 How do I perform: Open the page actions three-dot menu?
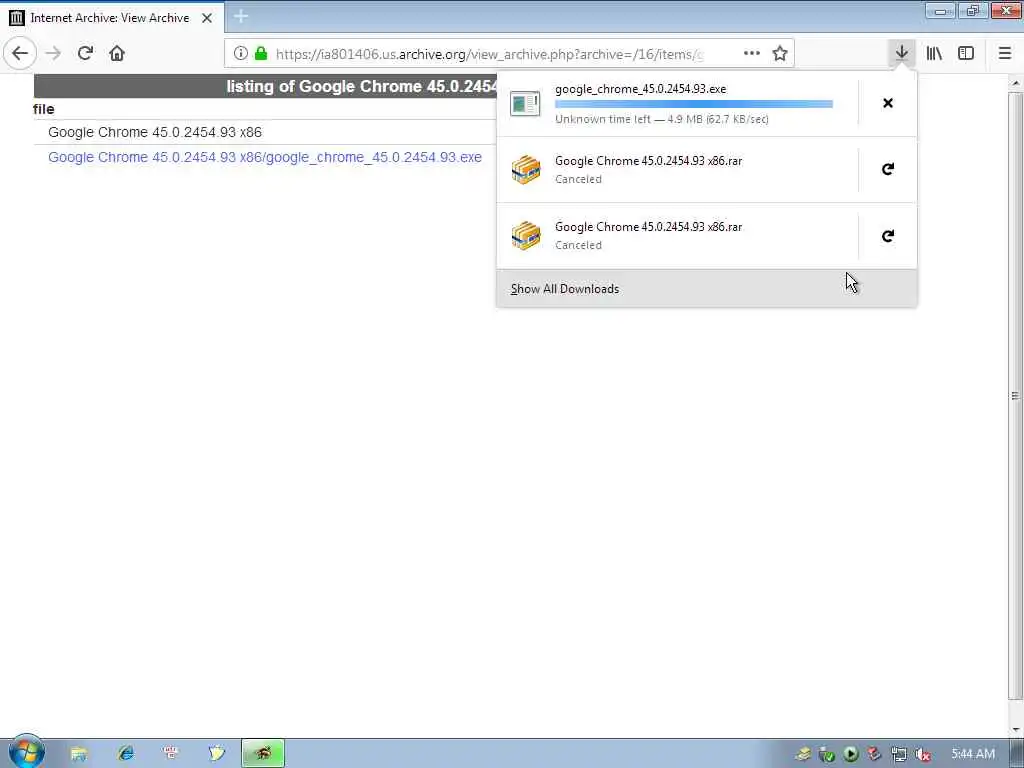point(752,54)
